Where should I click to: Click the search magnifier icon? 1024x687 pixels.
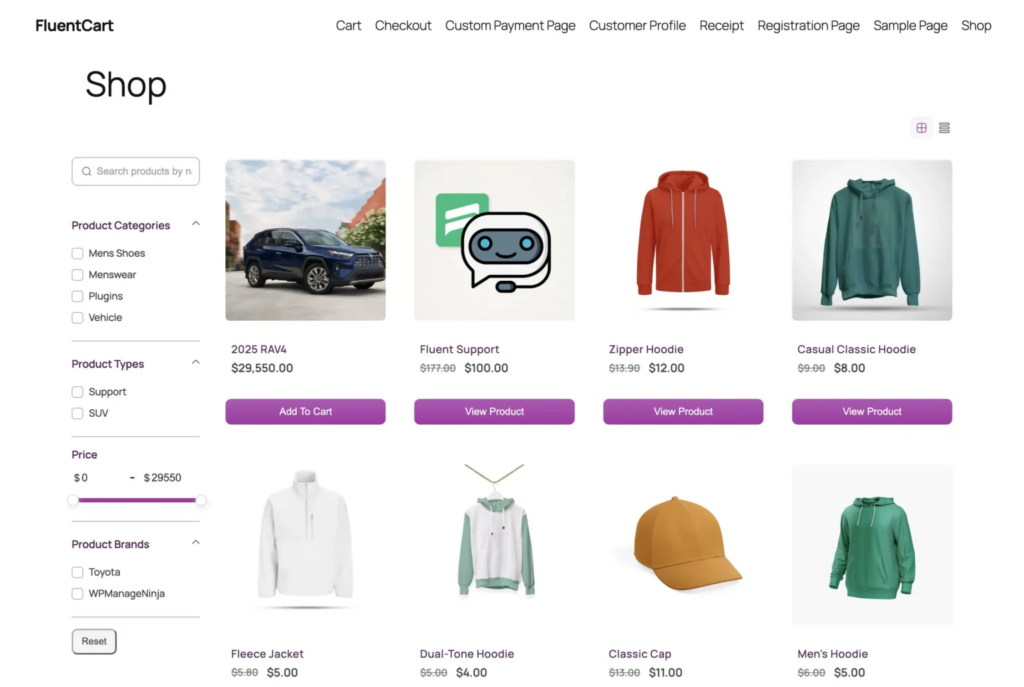pyautogui.click(x=87, y=172)
